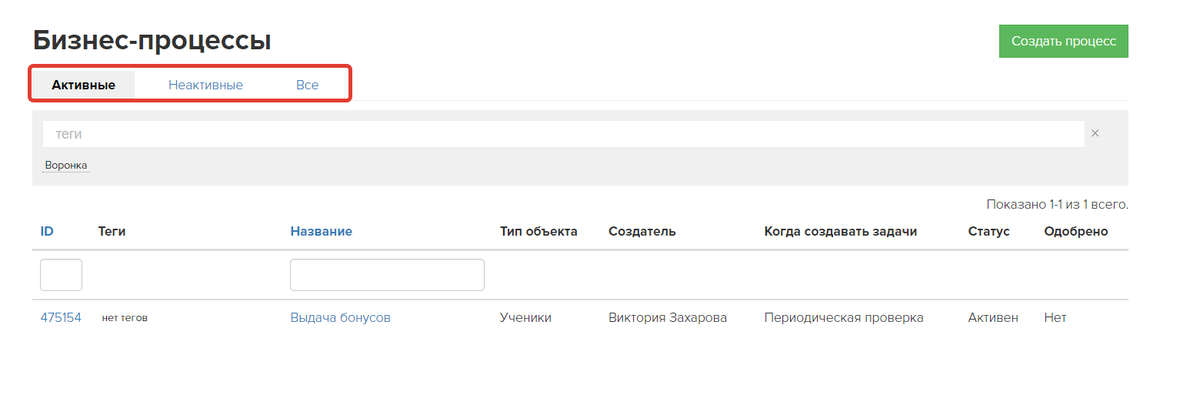Click the Теги column header
Image resolution: width=1200 pixels, height=412 pixels.
click(112, 231)
